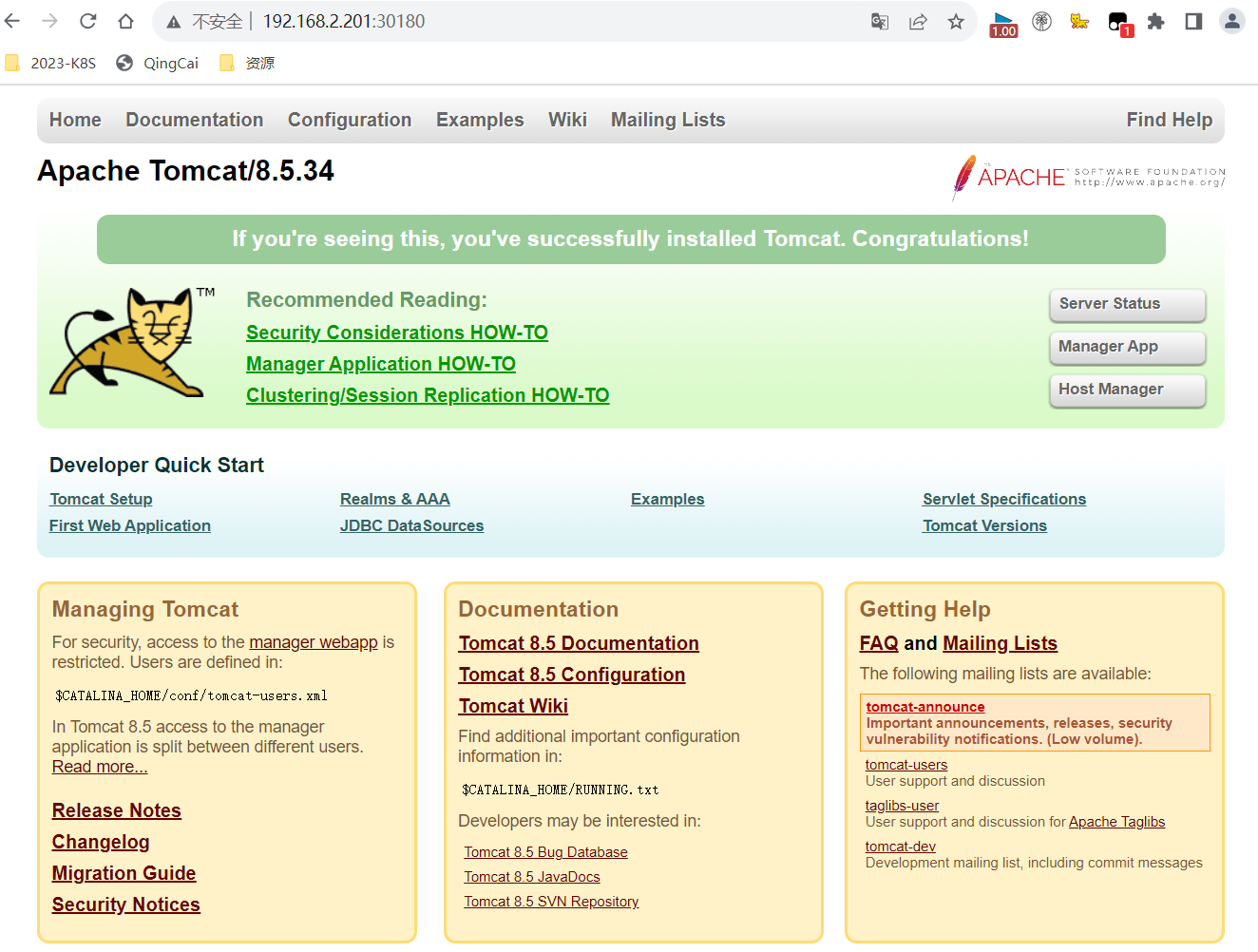The image size is (1258, 952).
Task: Click the Manager App button
Action: click(1127, 347)
